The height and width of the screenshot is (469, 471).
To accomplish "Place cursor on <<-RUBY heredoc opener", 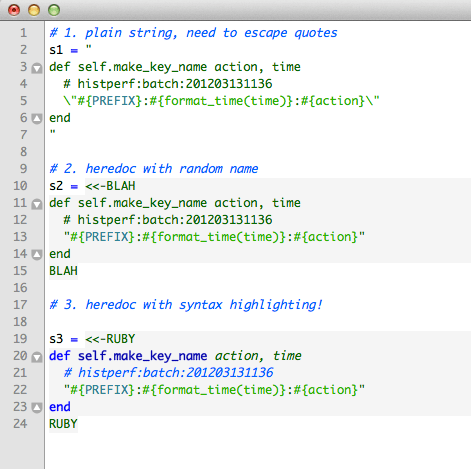I will (110, 339).
